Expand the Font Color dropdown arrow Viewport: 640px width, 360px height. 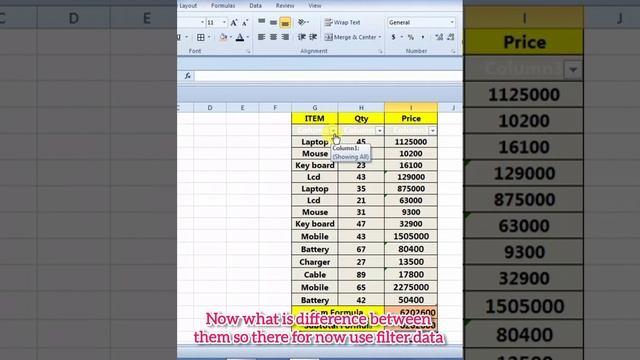247,38
